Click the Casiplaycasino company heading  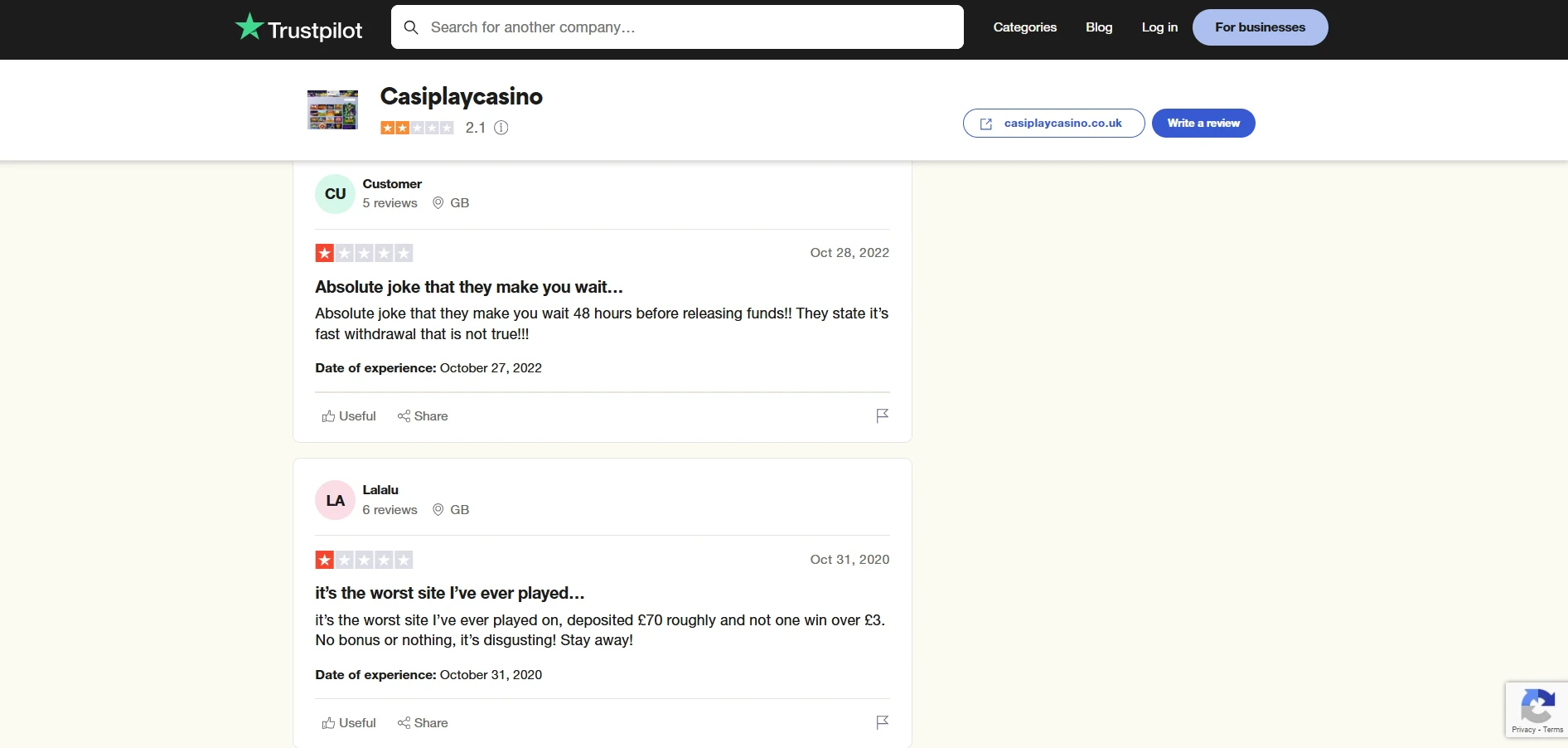click(461, 96)
